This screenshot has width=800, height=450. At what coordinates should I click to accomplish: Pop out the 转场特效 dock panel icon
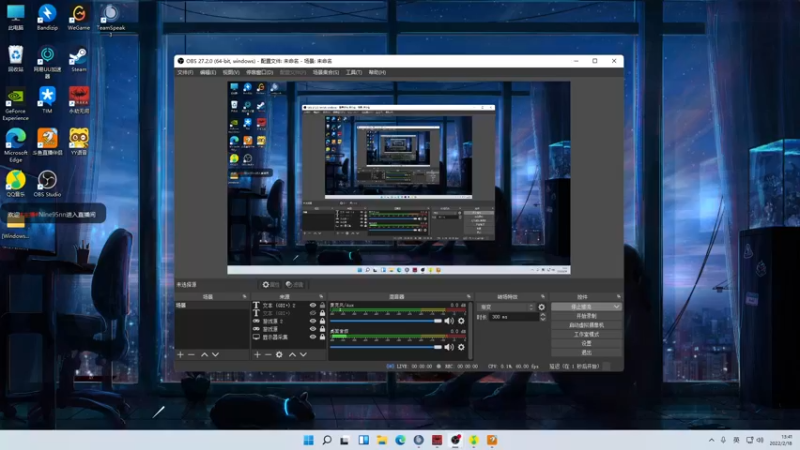pyautogui.click(x=542, y=296)
